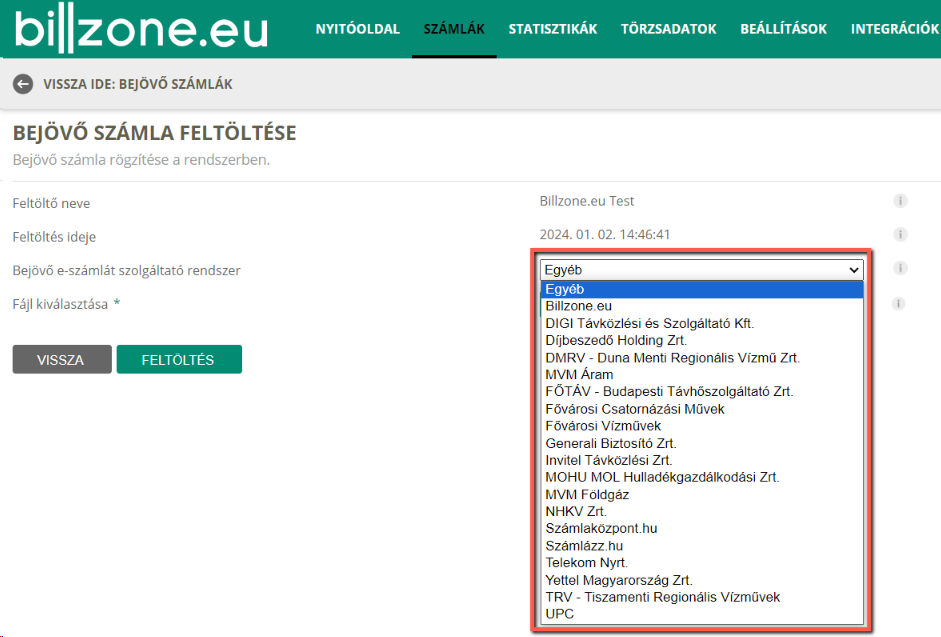Click the billzone.eu logo

[x=141, y=28]
